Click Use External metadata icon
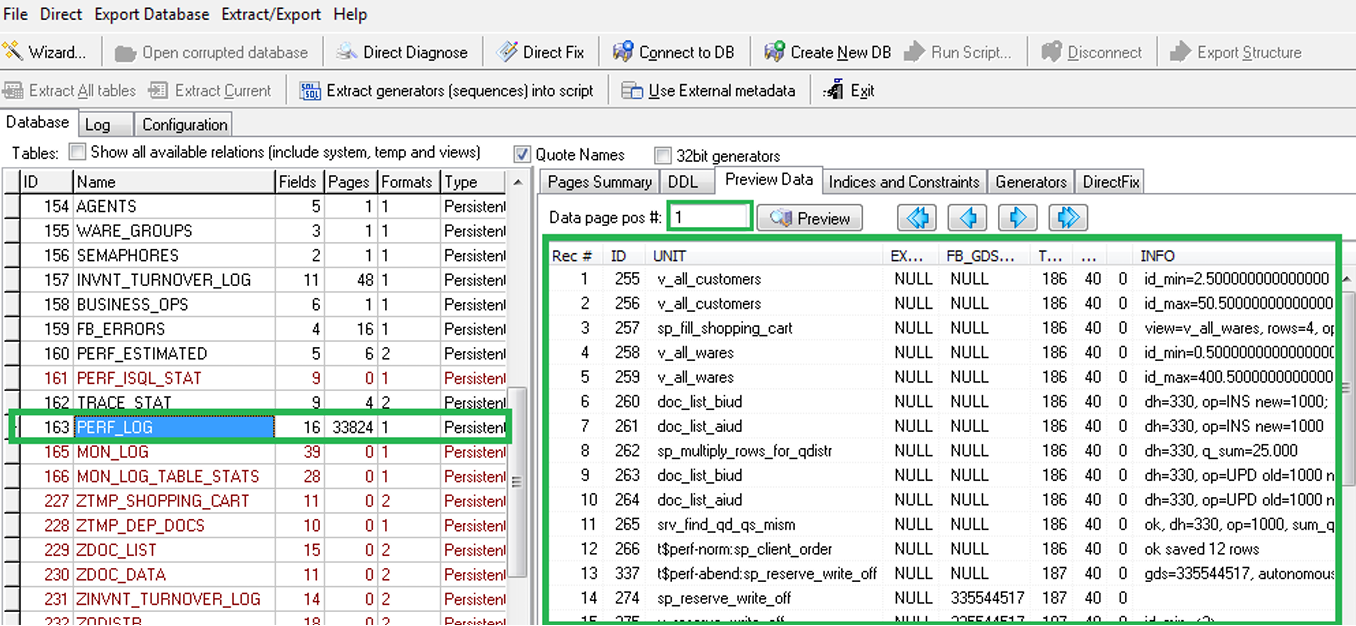The width and height of the screenshot is (1356, 626). pos(632,91)
